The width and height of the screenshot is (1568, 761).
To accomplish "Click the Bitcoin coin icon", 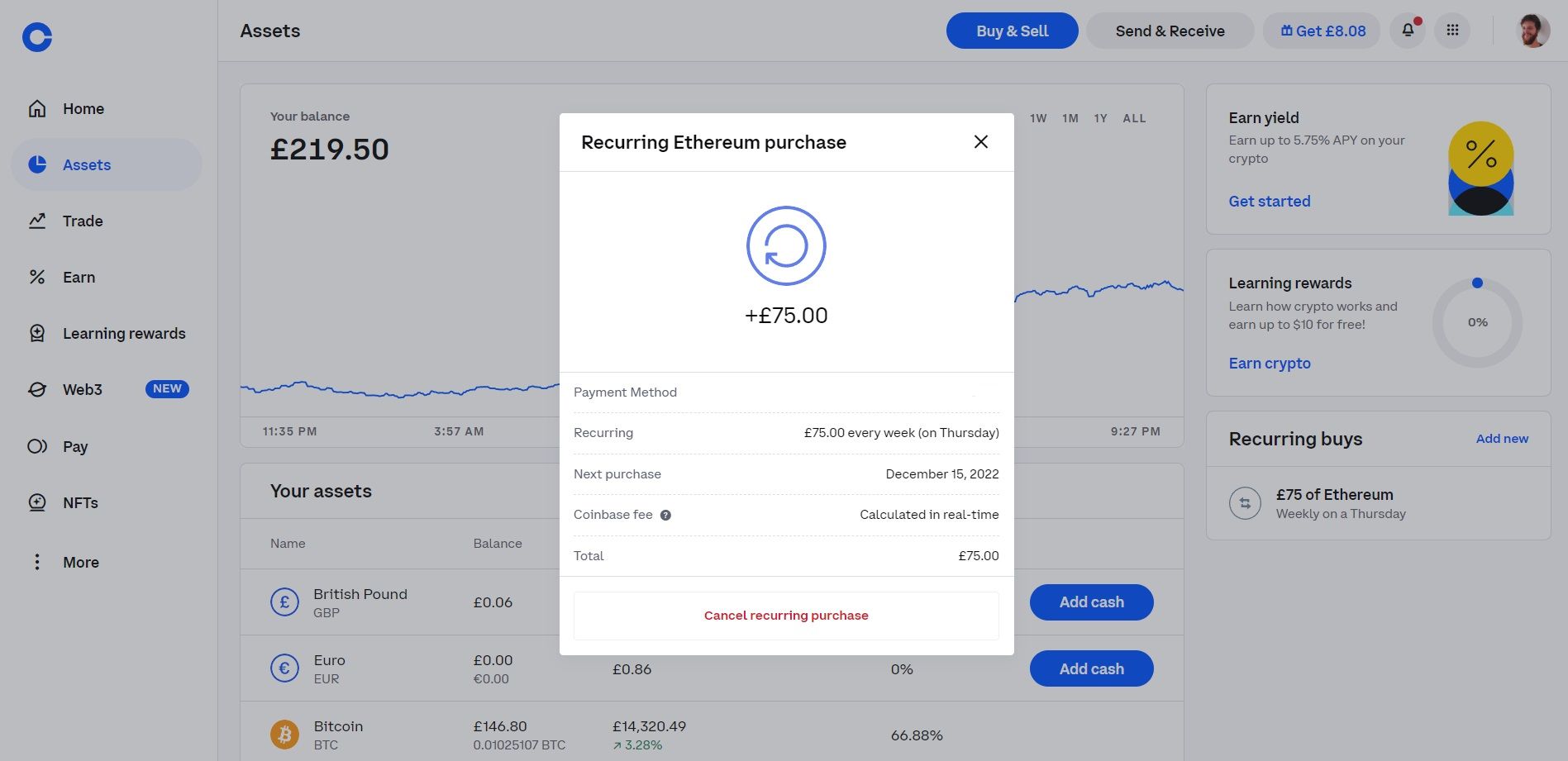I will point(284,734).
